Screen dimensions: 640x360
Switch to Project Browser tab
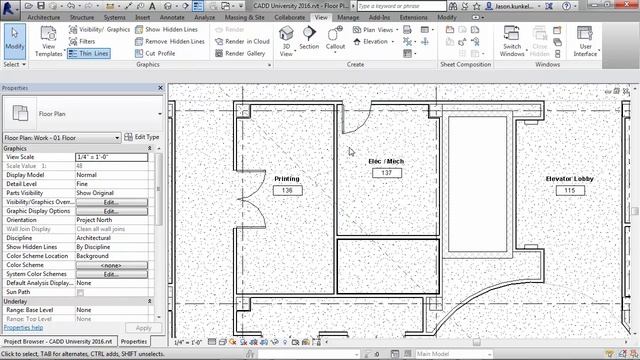[58, 342]
